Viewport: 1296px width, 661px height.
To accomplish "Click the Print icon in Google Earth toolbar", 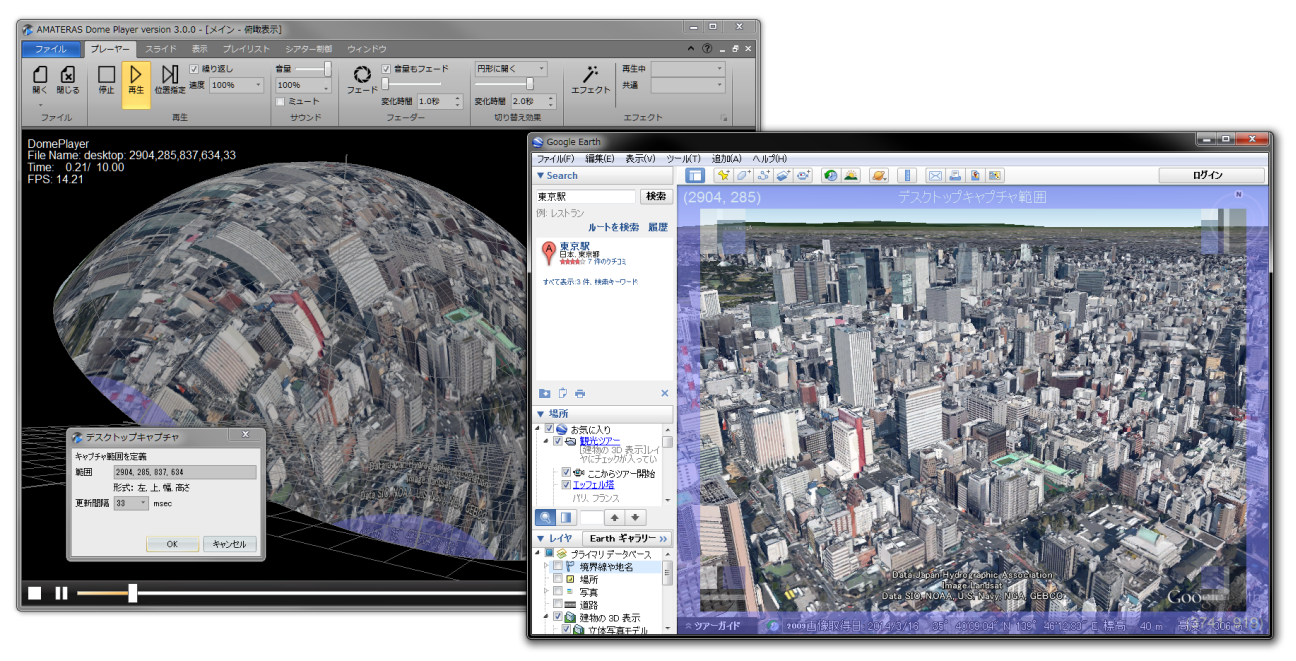I will point(955,175).
